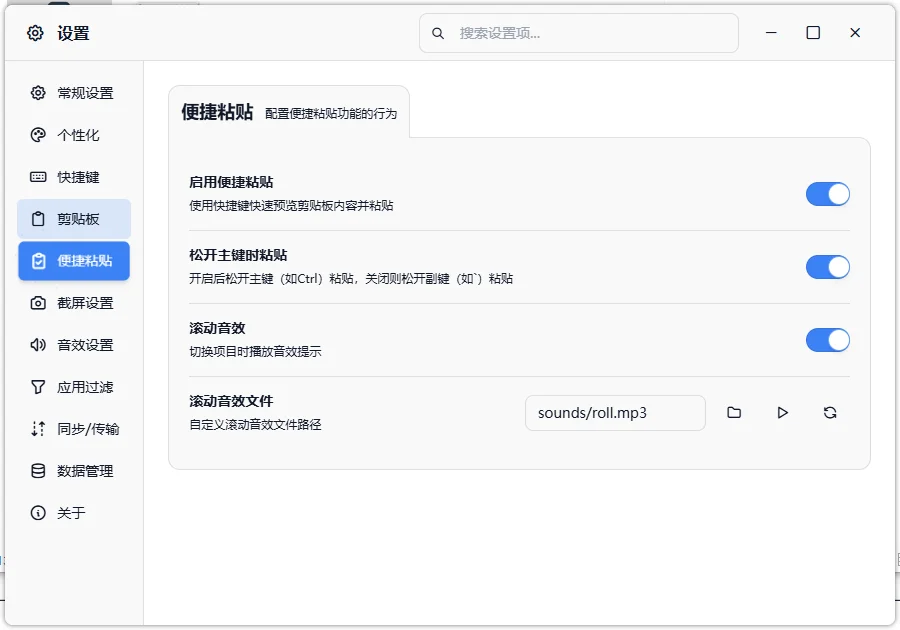This screenshot has height=630, width=900.
Task: Maximize the settings window
Action: tap(813, 33)
